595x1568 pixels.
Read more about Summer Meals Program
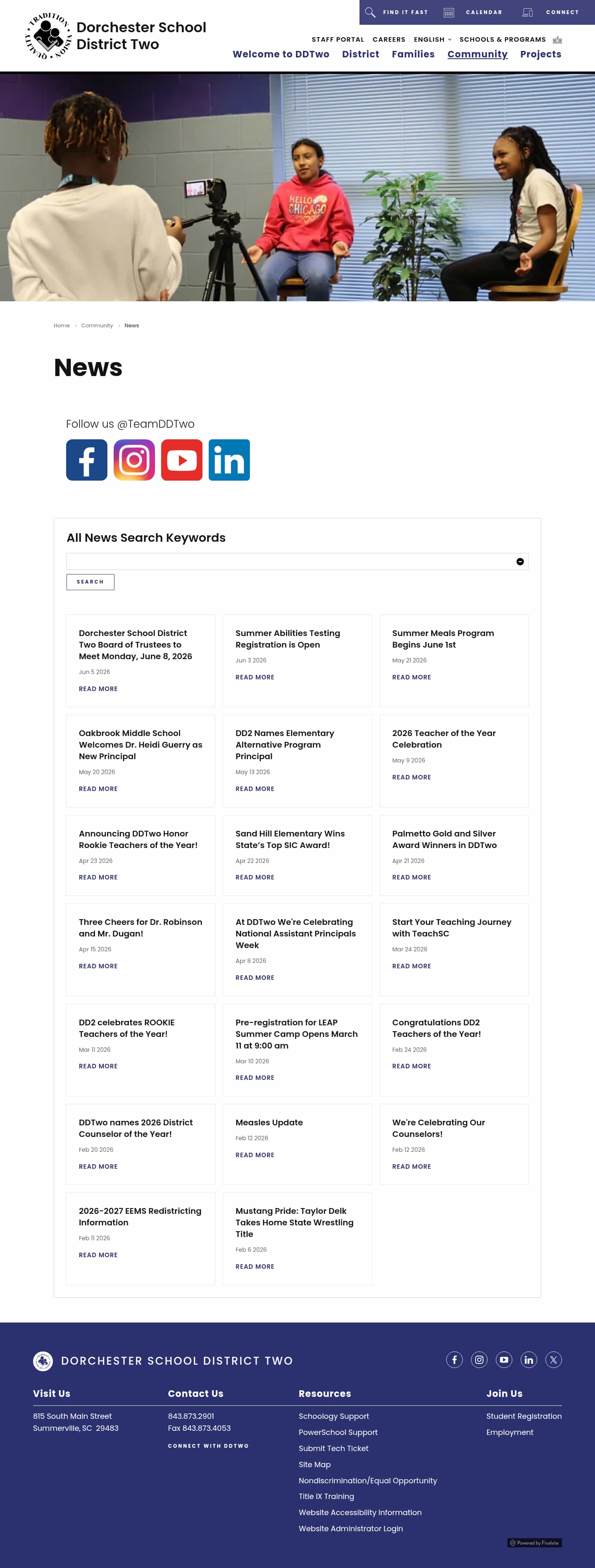click(x=411, y=677)
